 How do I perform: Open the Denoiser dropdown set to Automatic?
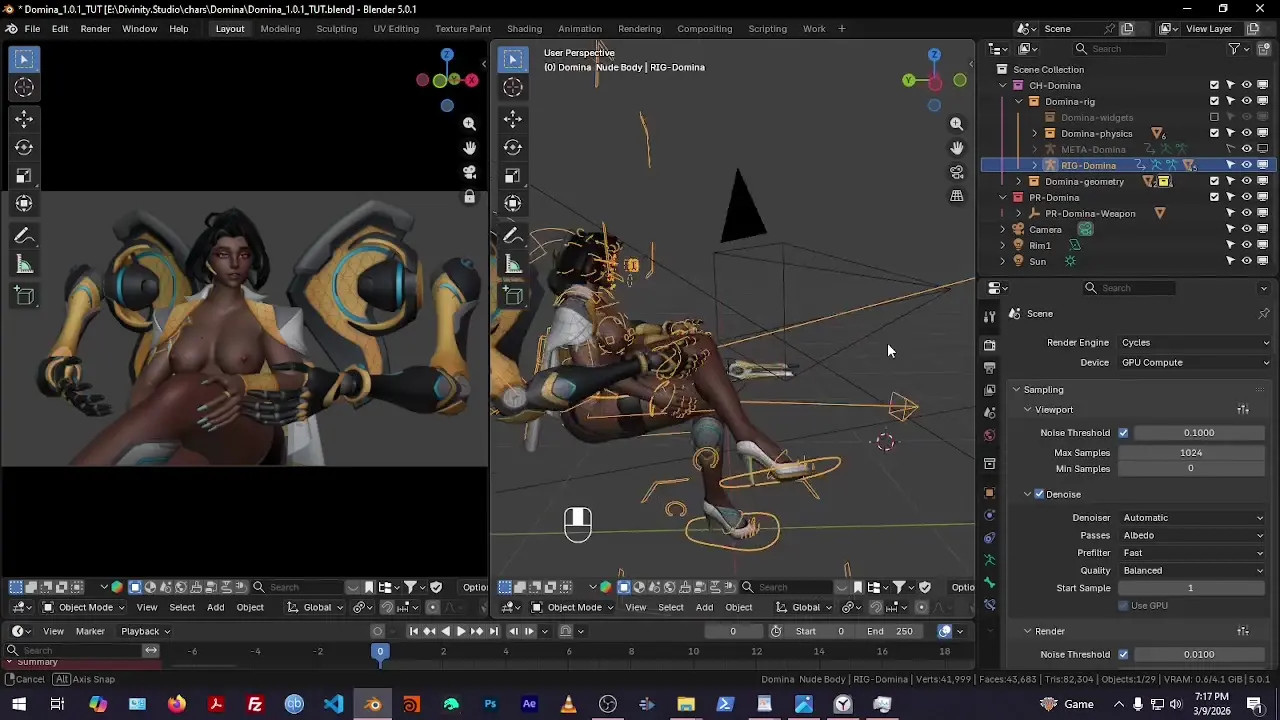pos(1195,517)
